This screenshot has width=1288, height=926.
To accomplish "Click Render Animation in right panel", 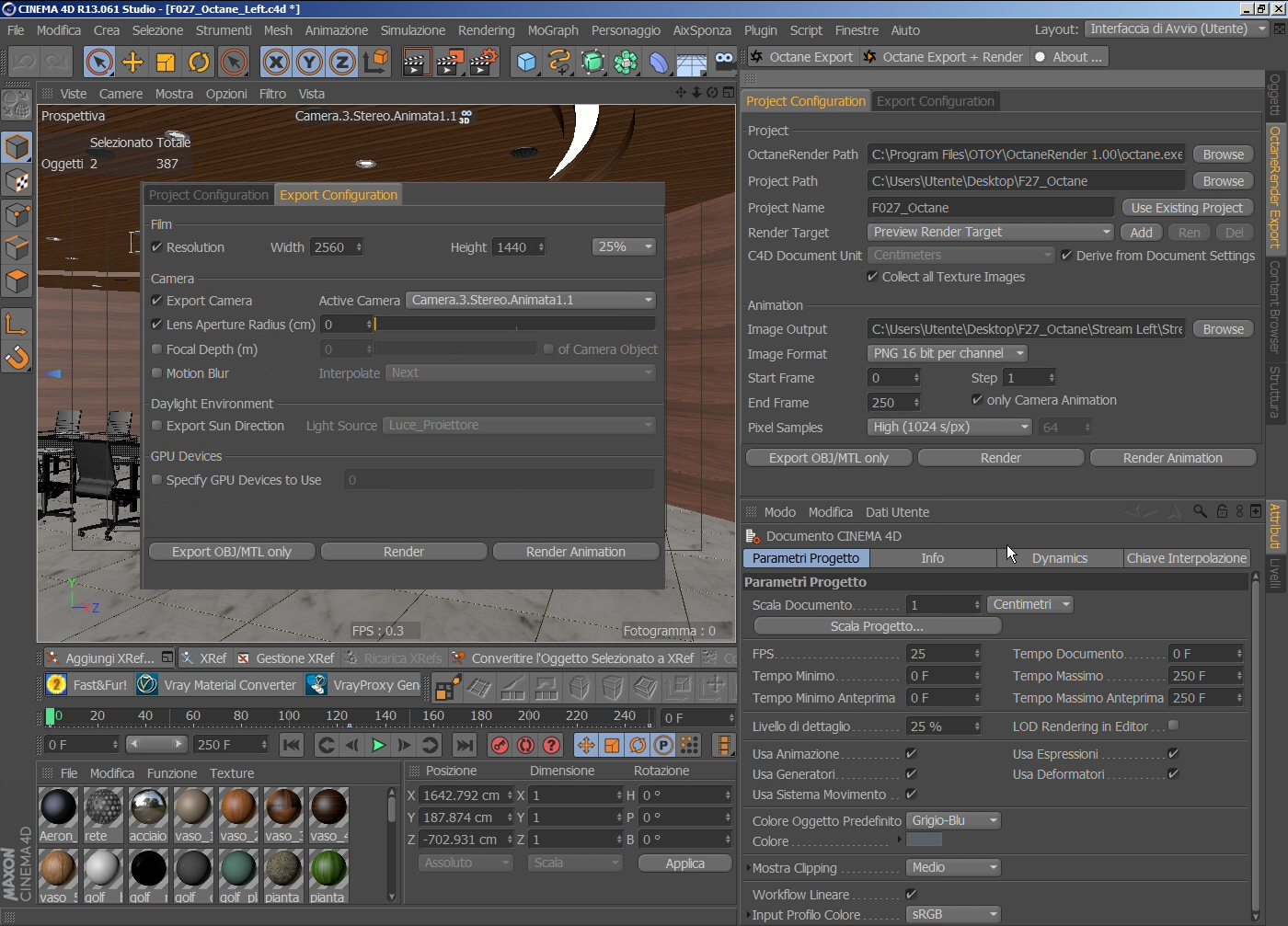I will pos(1173,458).
